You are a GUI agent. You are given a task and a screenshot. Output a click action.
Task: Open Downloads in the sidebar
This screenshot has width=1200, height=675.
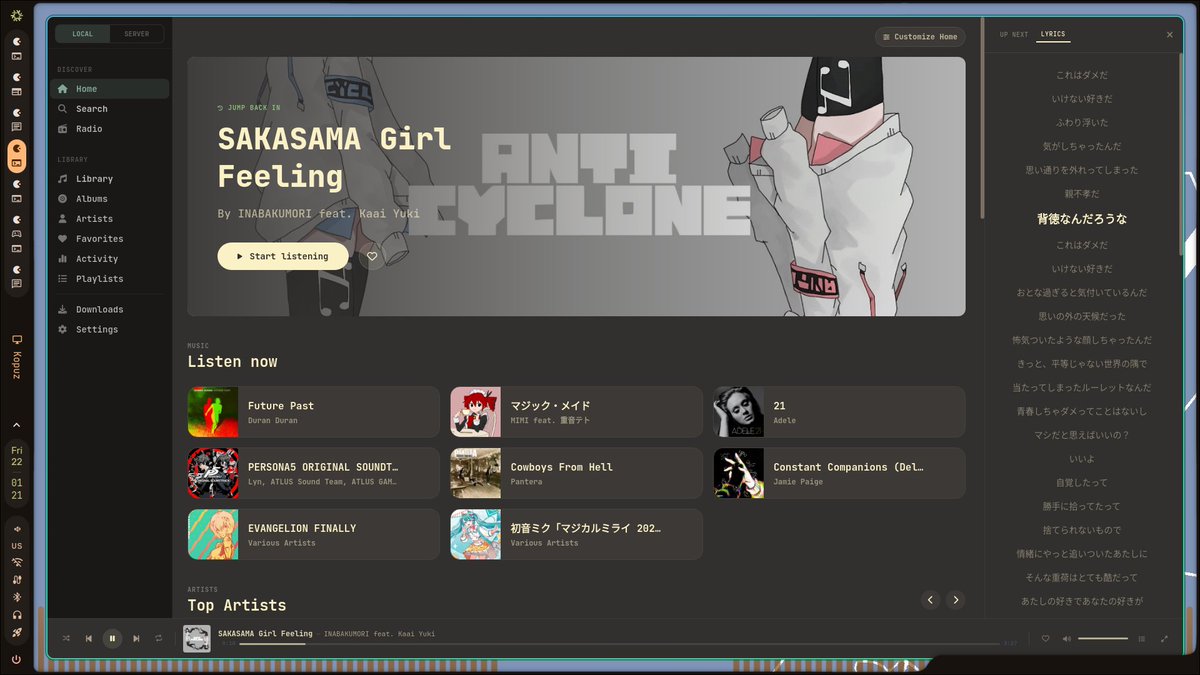pos(109,310)
